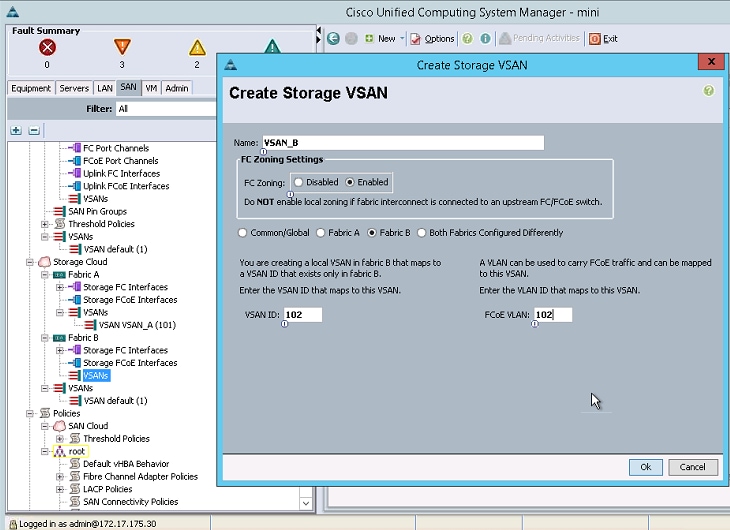The height and width of the screenshot is (530, 730).
Task: Expand Storage FC Interfaces under Fabric B
Action: pyautogui.click(x=60, y=350)
